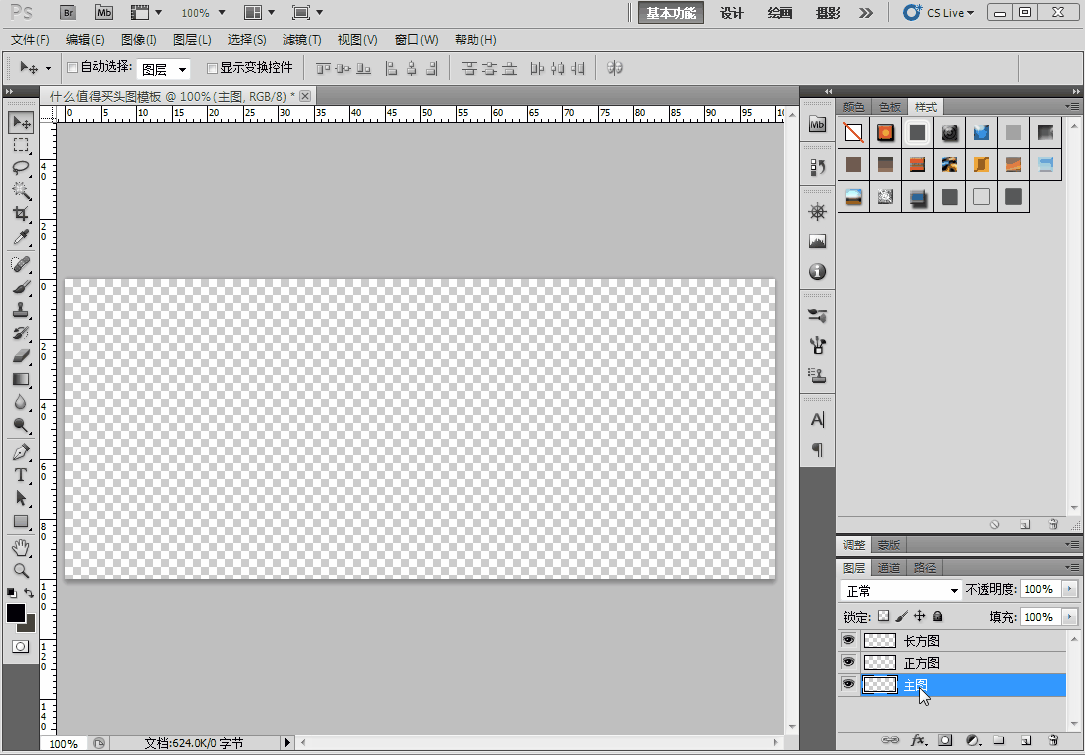Switch to the 绘画 workspace

[x=780, y=13]
